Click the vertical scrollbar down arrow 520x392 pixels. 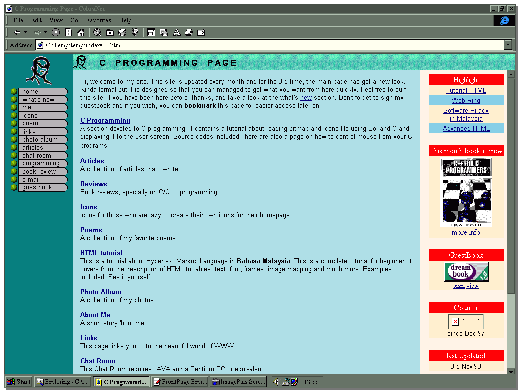pyautogui.click(x=511, y=371)
